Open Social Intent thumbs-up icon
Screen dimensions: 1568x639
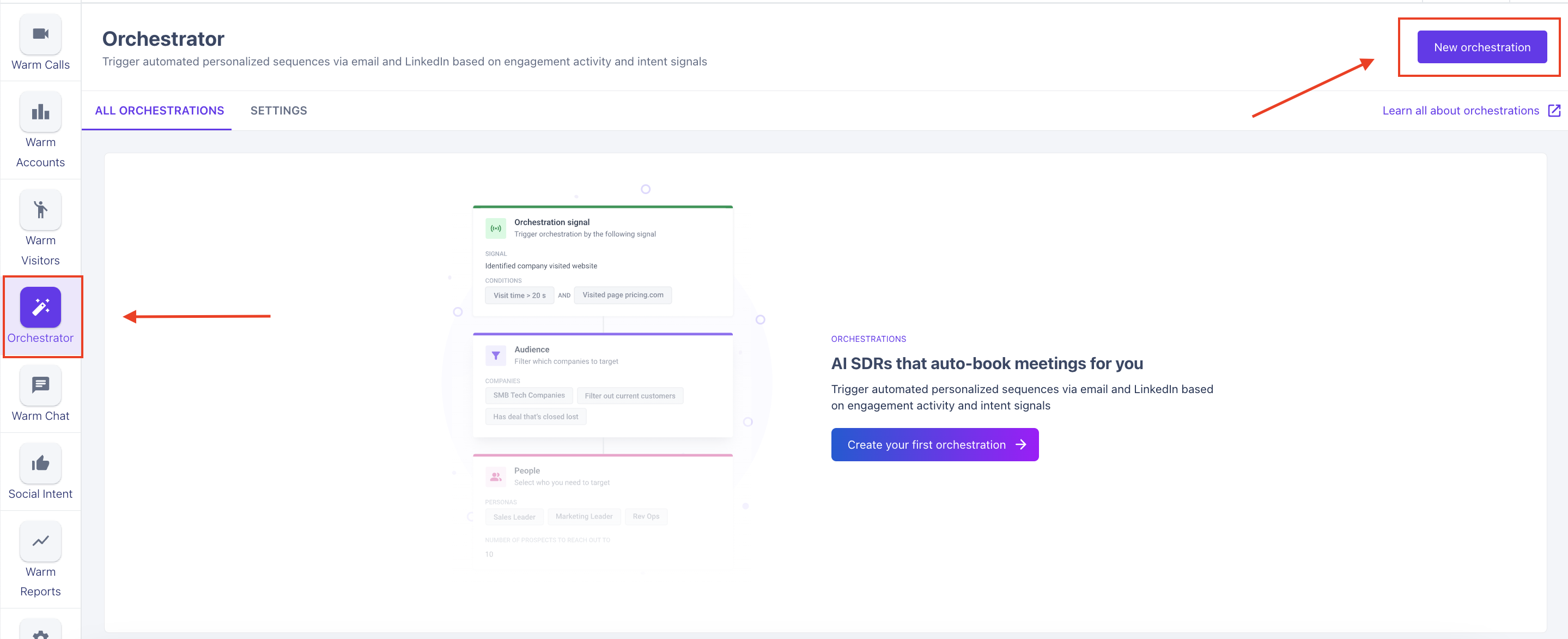coord(40,463)
